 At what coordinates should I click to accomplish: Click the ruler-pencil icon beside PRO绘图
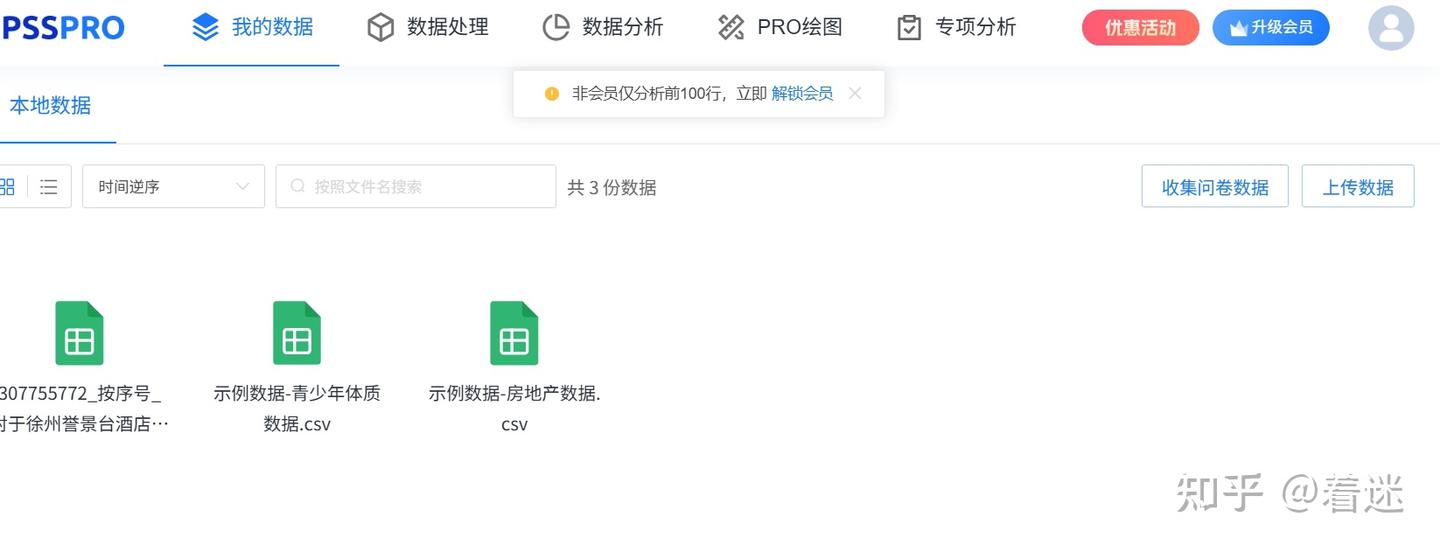pyautogui.click(x=731, y=27)
